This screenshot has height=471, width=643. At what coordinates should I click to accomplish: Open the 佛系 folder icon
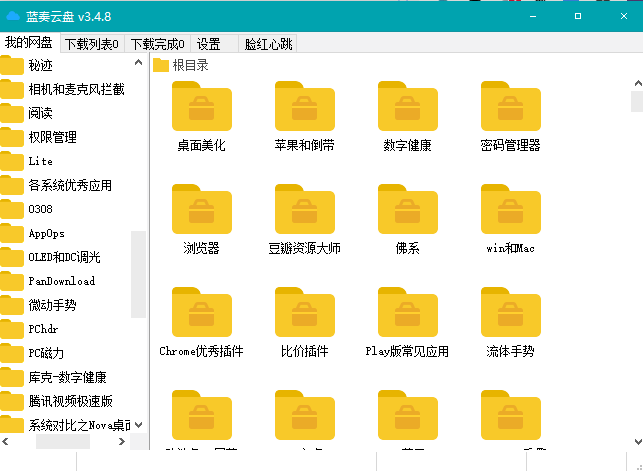pyautogui.click(x=408, y=209)
